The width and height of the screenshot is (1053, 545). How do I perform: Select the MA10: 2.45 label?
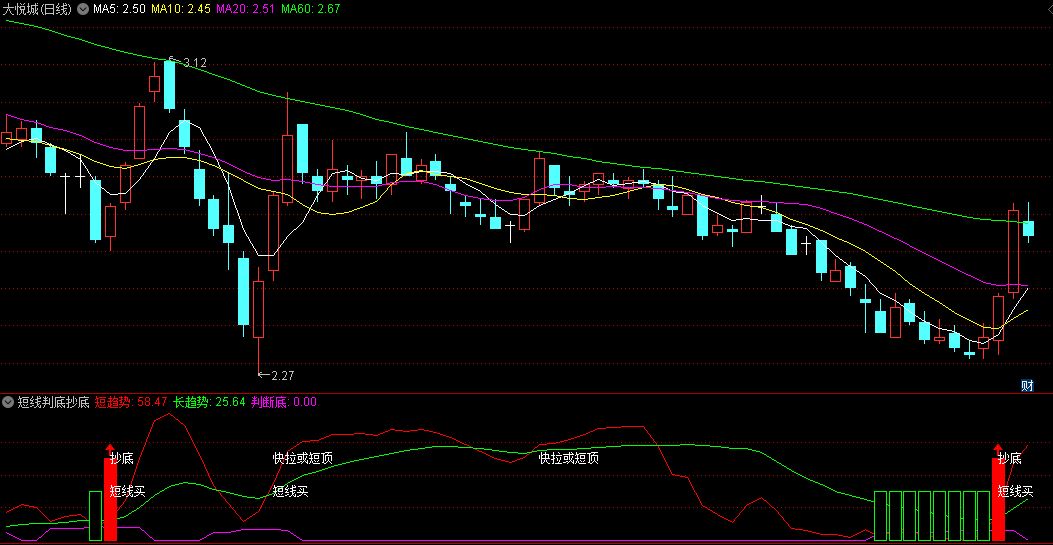coord(181,9)
